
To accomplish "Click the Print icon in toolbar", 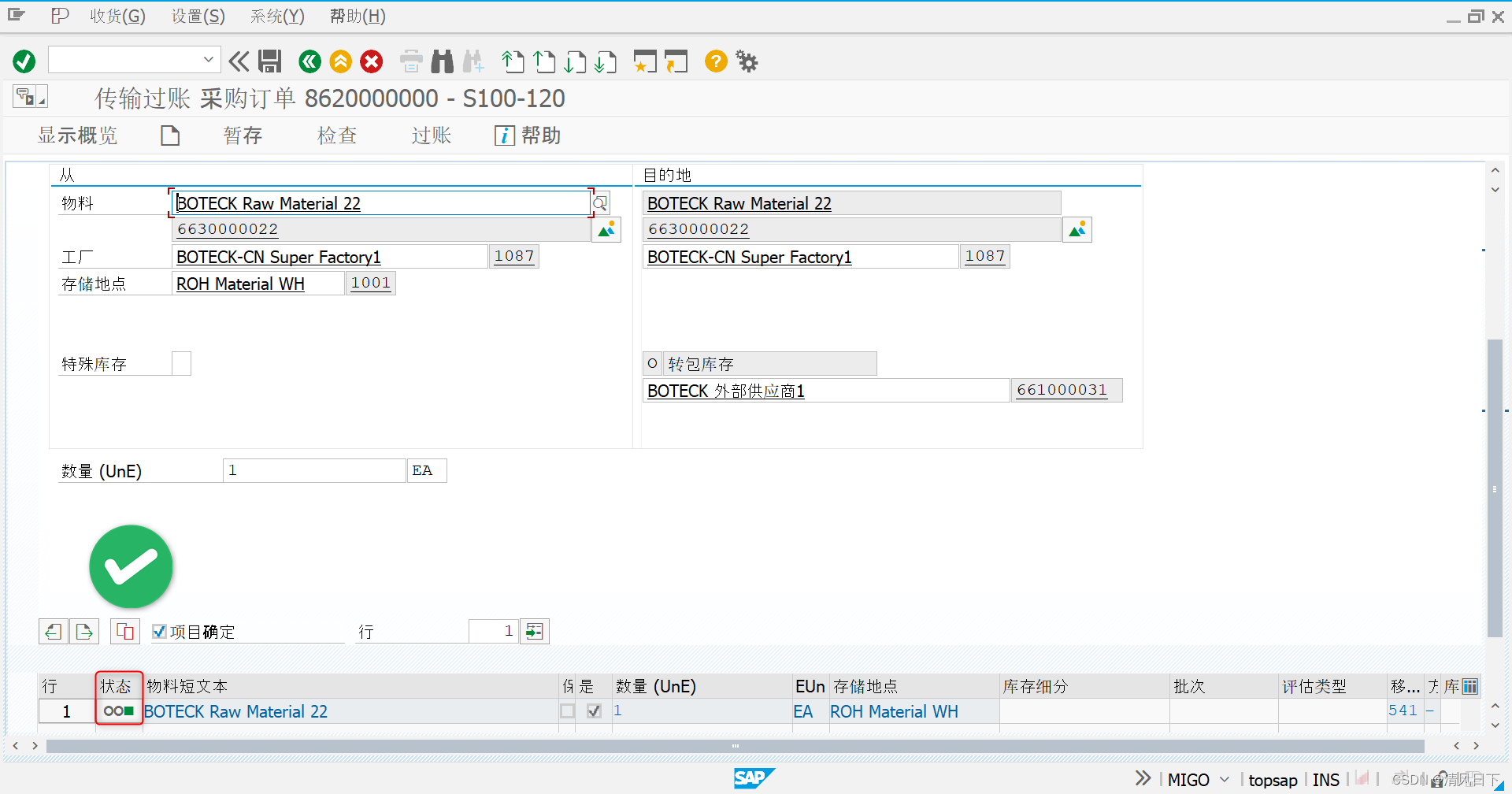I will pos(411,61).
